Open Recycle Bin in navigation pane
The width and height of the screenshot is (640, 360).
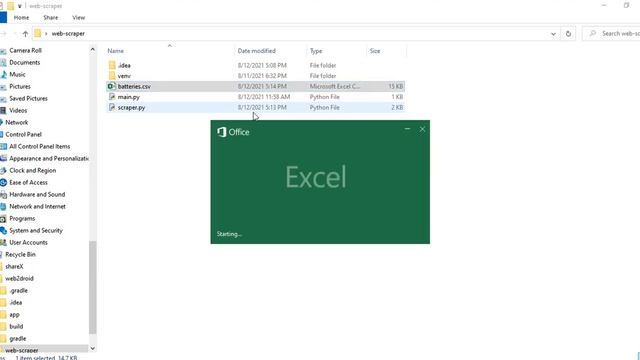[20, 255]
